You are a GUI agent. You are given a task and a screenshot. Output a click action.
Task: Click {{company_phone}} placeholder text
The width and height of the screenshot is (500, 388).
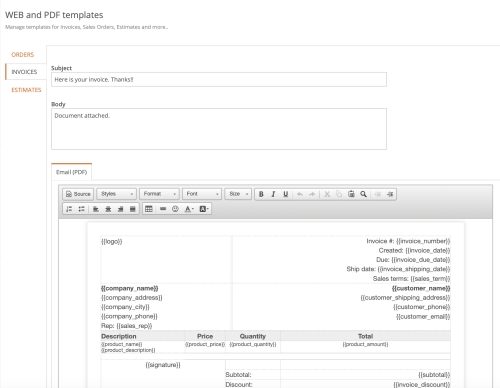click(x=129, y=316)
